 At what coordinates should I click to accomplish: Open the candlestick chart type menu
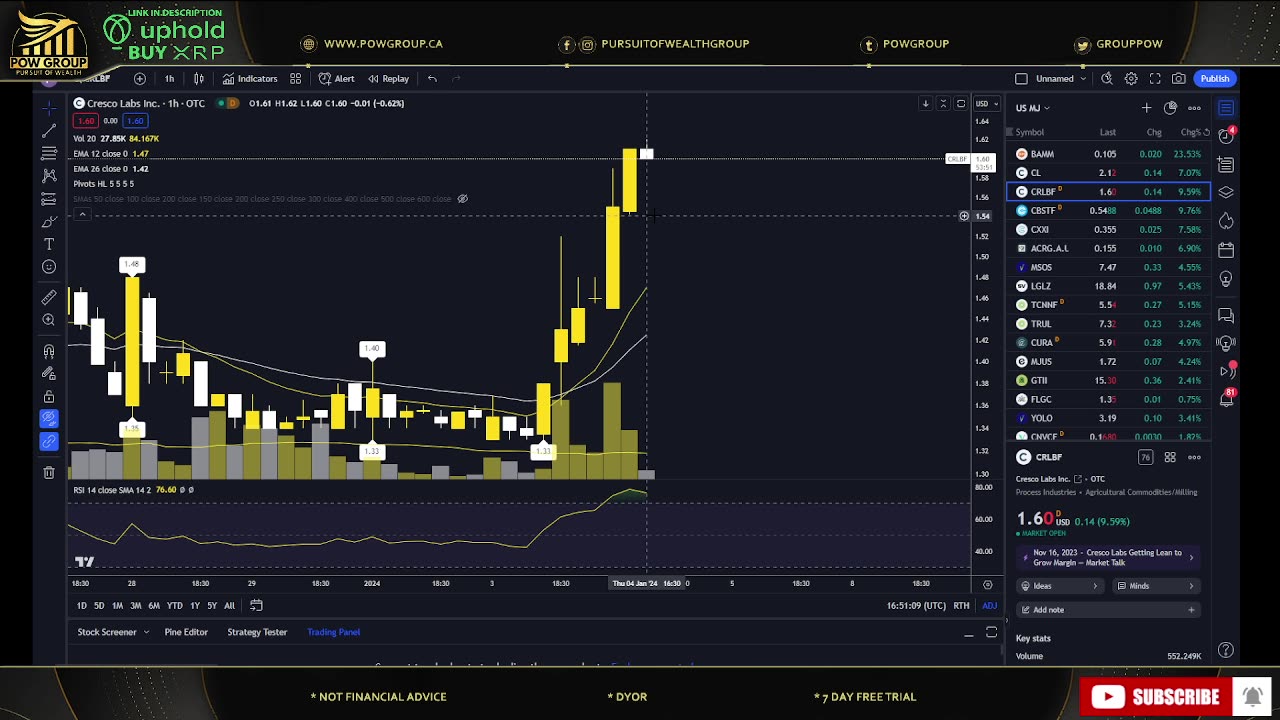tap(198, 78)
